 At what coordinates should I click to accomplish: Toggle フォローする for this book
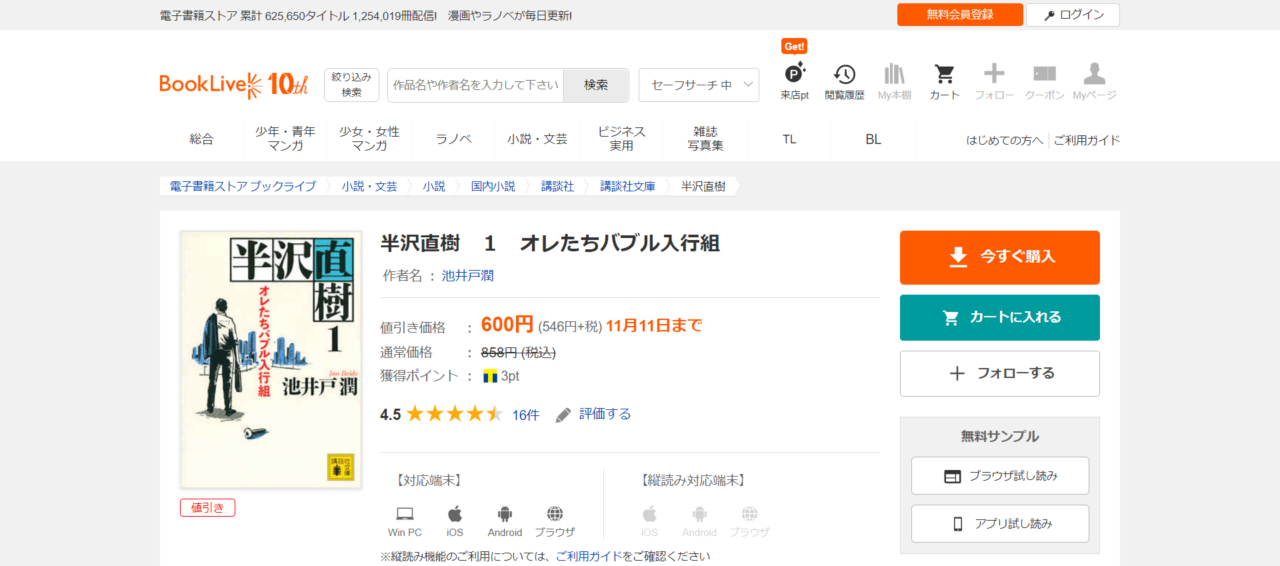tap(999, 373)
